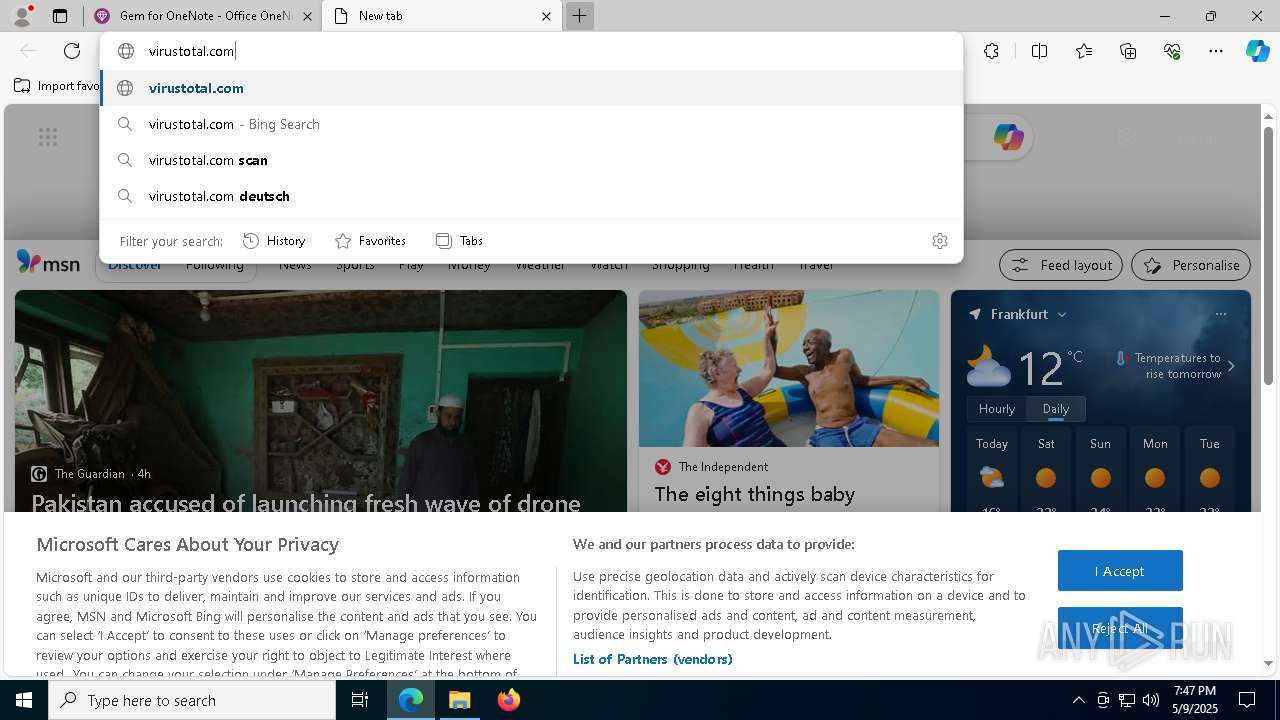Accept cookies with I Accept
Screen dimensions: 1280x720
click(1120, 571)
